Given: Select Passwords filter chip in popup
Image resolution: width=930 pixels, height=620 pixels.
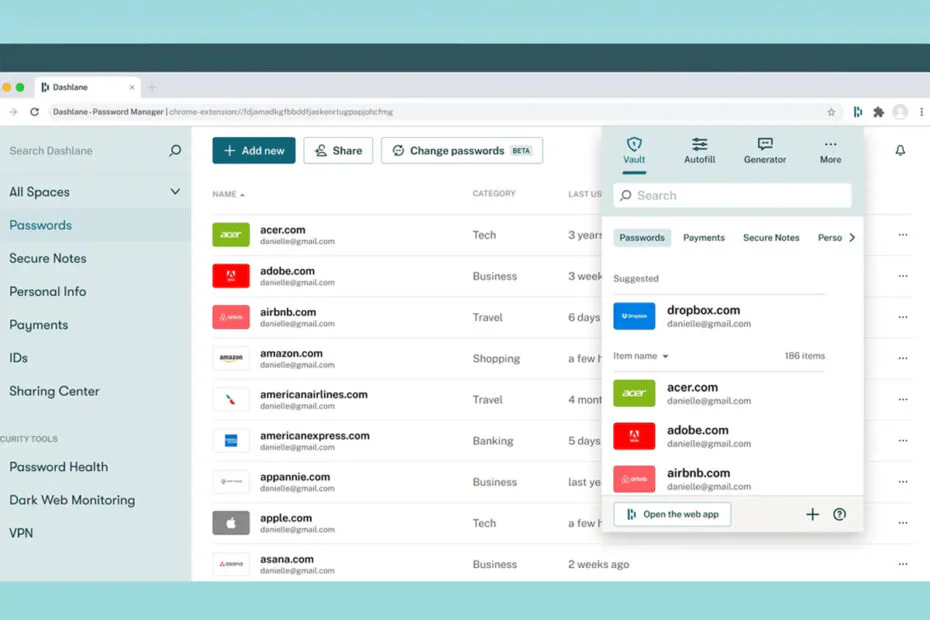Looking at the screenshot, I should coord(642,237).
